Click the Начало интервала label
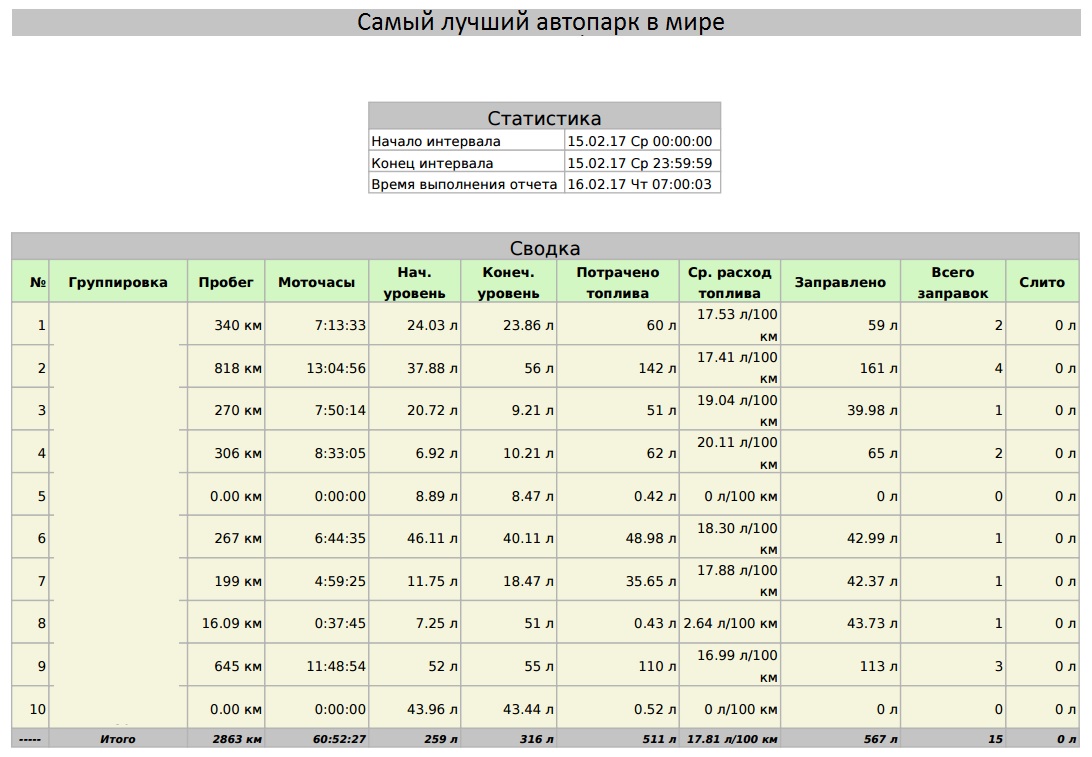 (436, 141)
